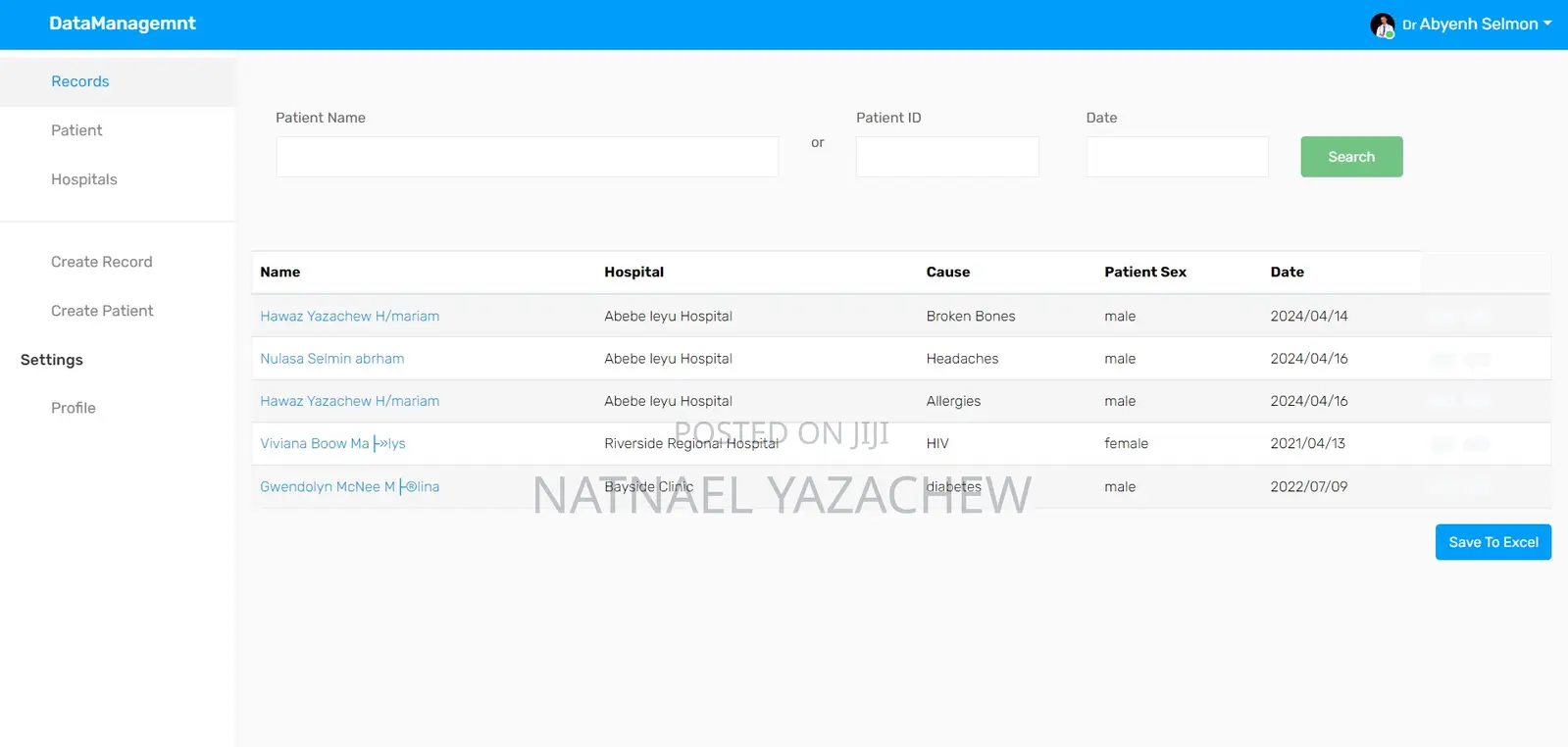Go to the Patient sidebar page

(x=76, y=130)
